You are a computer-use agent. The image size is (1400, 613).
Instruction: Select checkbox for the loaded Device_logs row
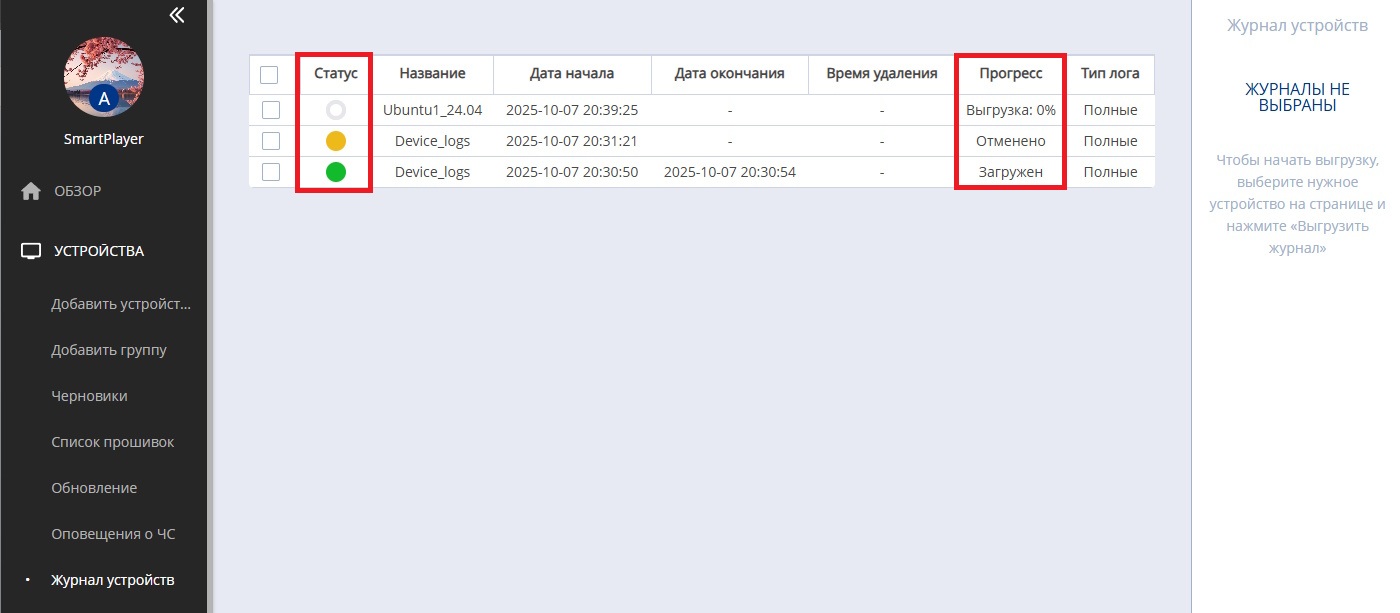[x=271, y=172]
